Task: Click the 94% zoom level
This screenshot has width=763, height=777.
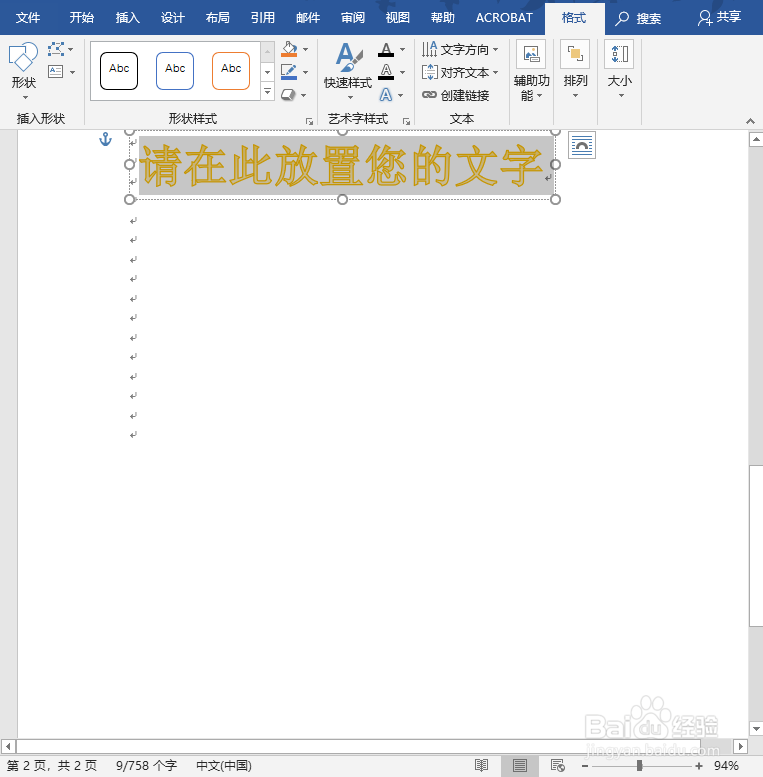Action: [726, 766]
